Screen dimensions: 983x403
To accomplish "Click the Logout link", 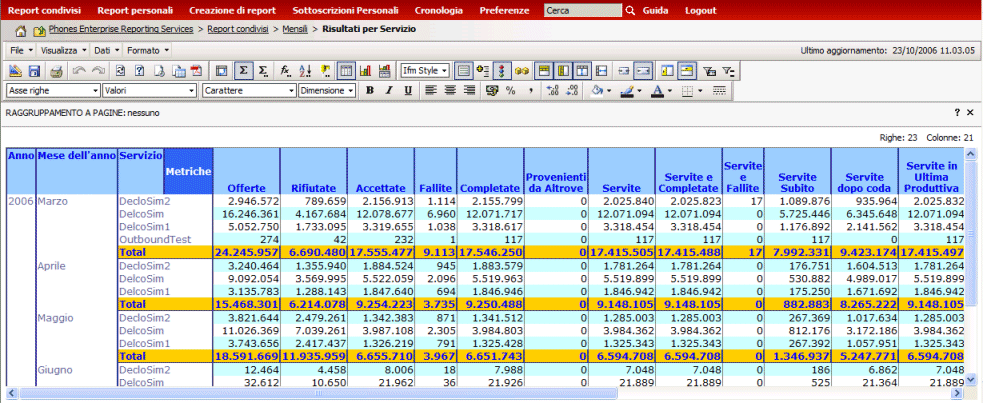I will pos(700,11).
